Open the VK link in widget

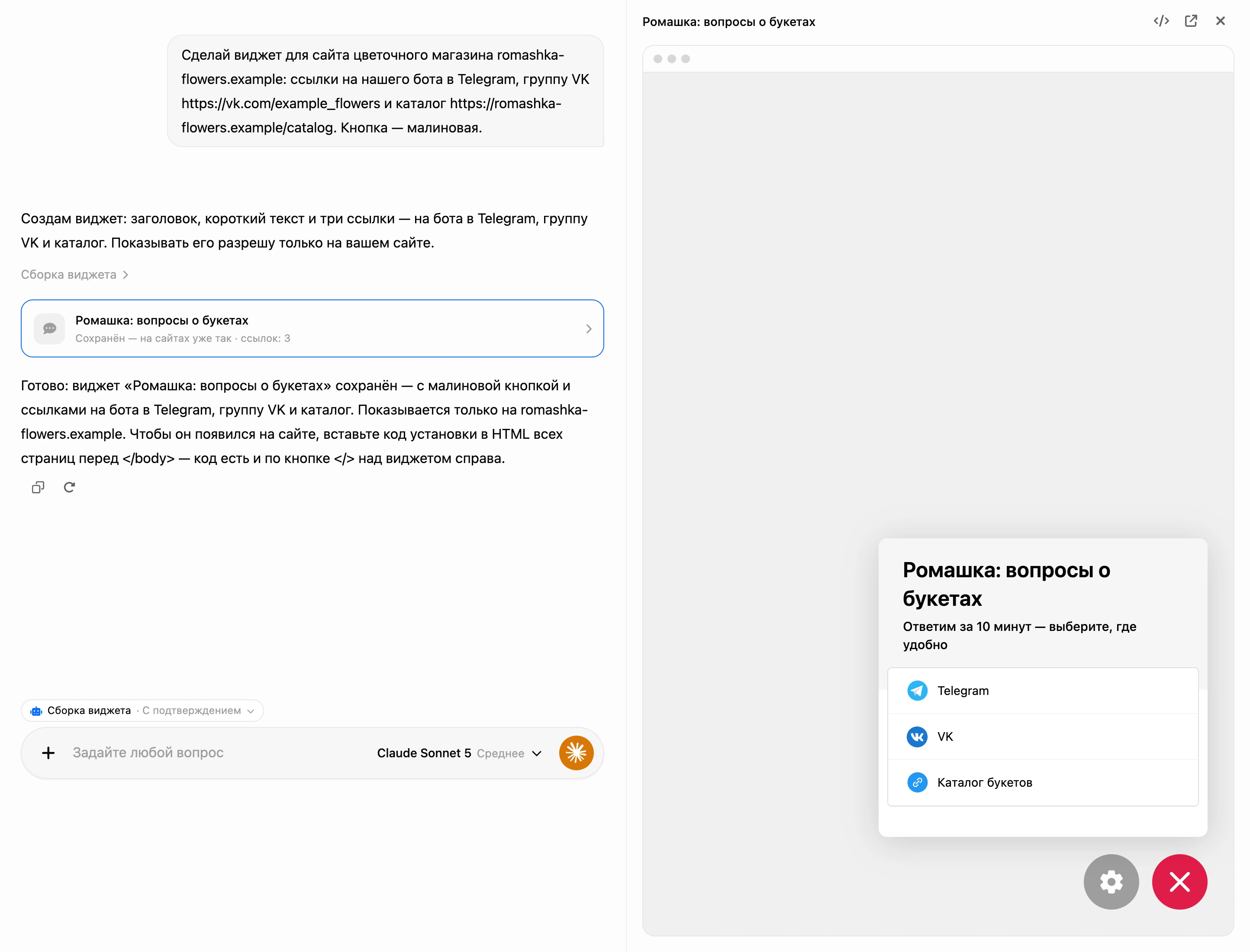click(1042, 736)
